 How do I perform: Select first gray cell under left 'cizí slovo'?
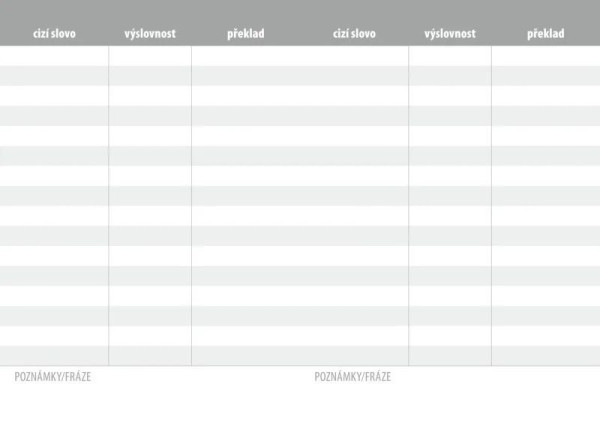[54, 76]
